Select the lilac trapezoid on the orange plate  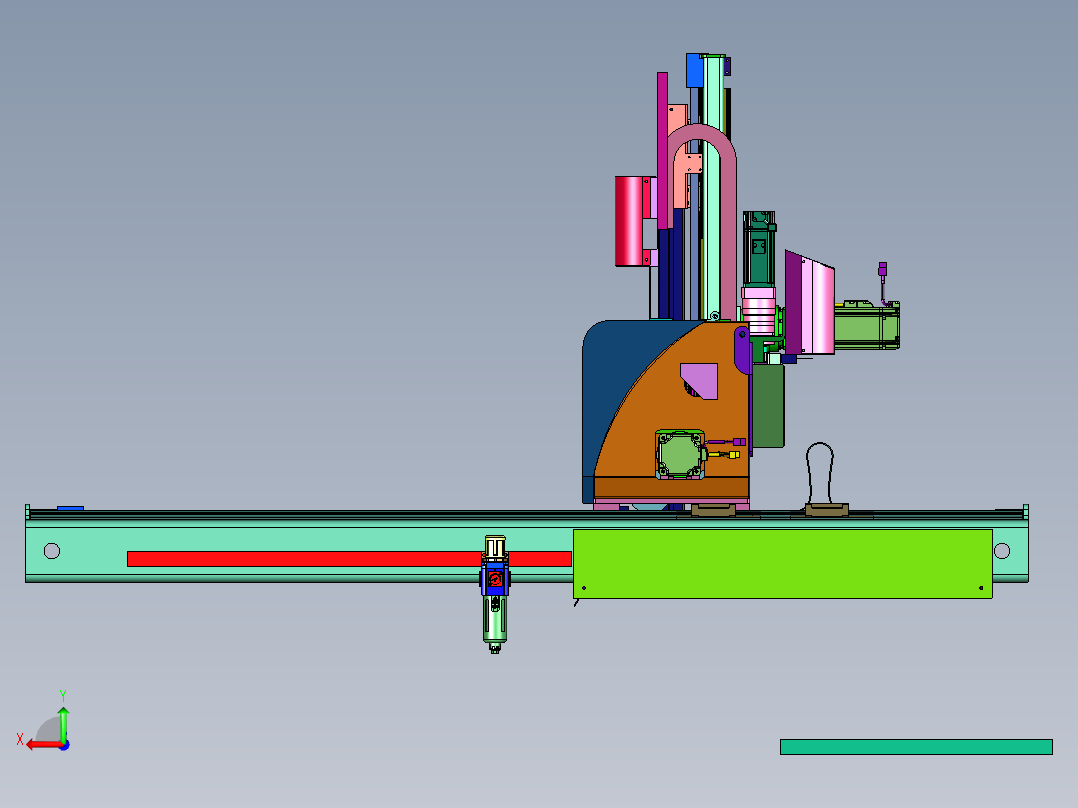(701, 380)
